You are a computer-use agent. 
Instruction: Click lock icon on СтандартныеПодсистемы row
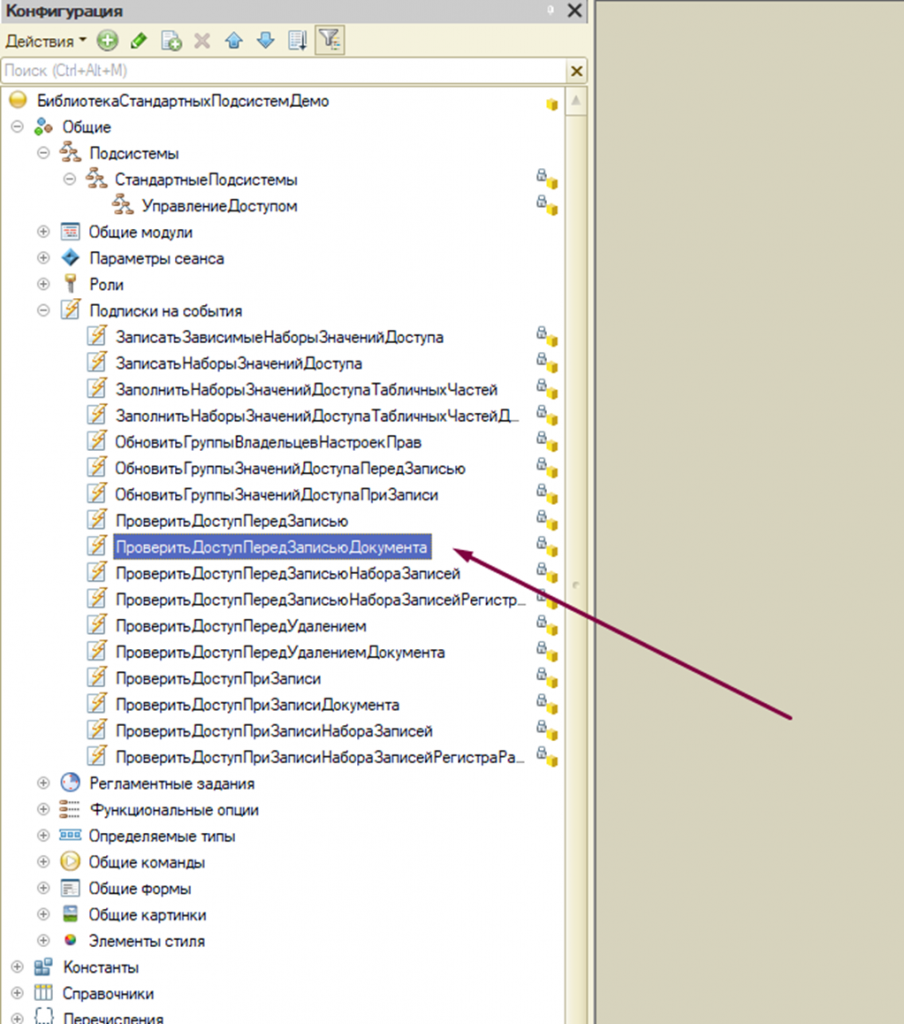click(x=541, y=175)
